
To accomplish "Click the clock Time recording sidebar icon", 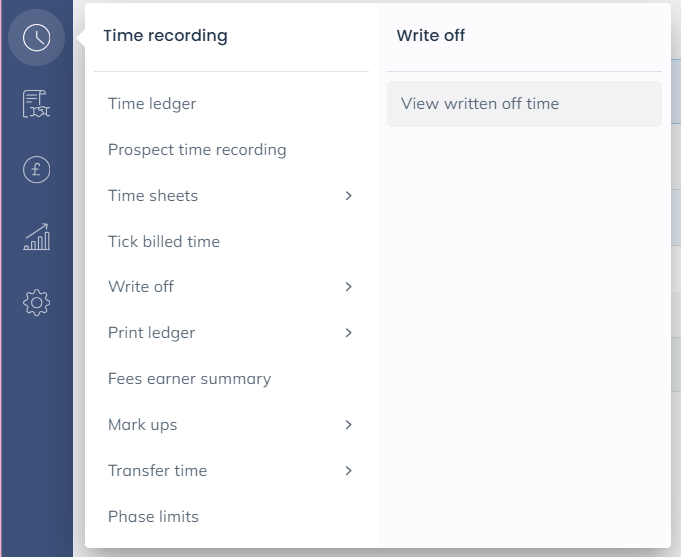I will point(36,38).
